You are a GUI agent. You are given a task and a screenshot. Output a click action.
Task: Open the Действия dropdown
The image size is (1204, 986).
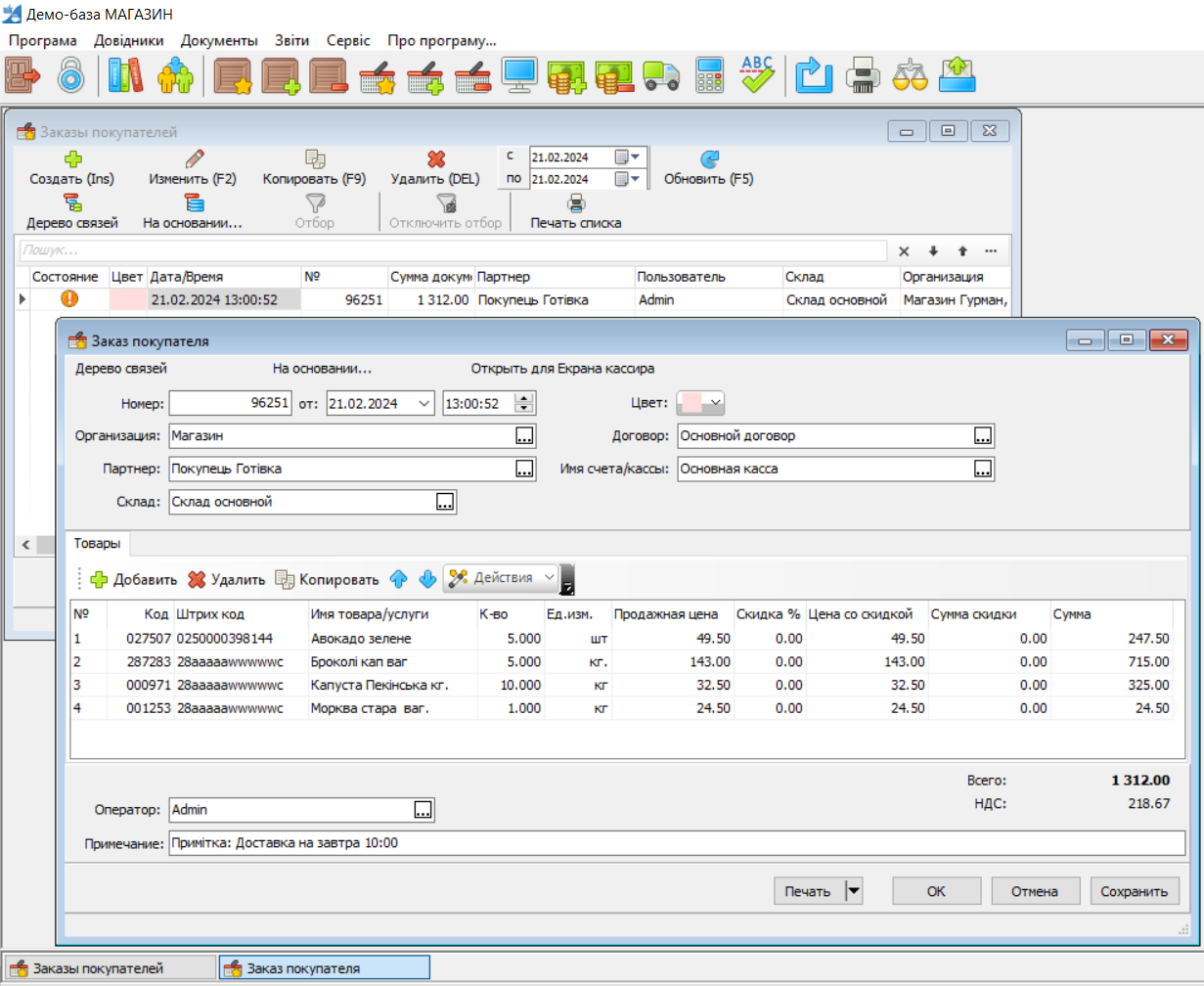tap(501, 578)
